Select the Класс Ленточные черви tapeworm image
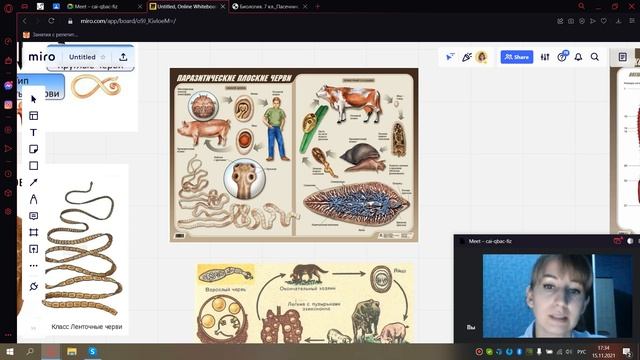 (84, 250)
